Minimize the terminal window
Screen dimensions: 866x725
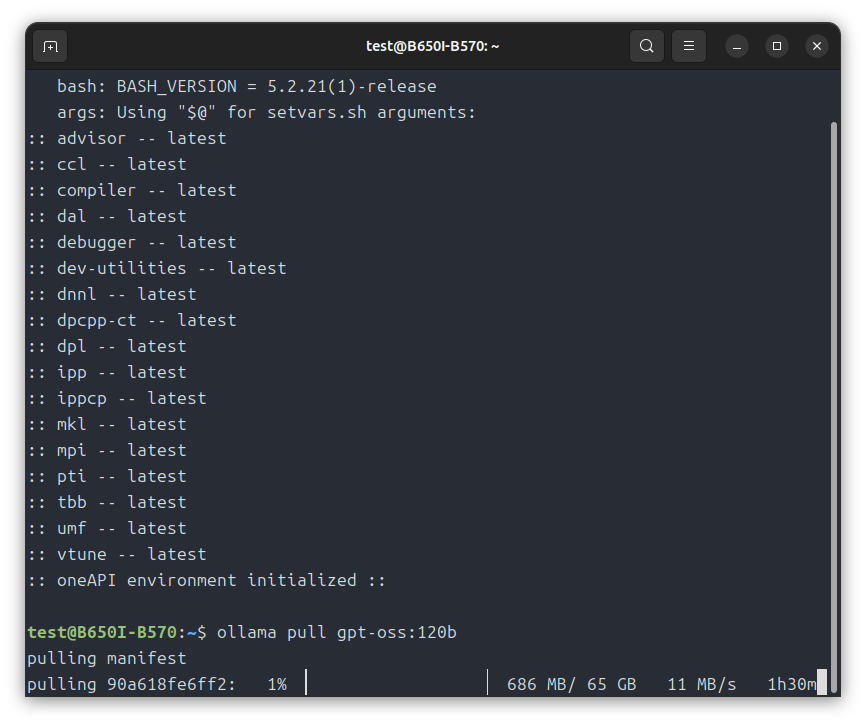(737, 46)
